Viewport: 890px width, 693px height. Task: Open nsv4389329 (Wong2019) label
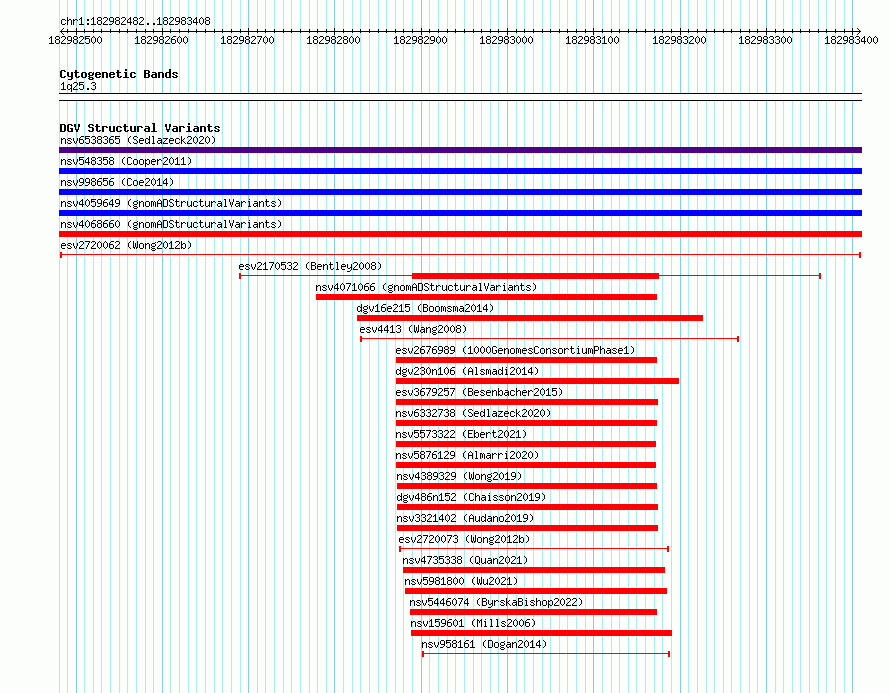coord(459,476)
